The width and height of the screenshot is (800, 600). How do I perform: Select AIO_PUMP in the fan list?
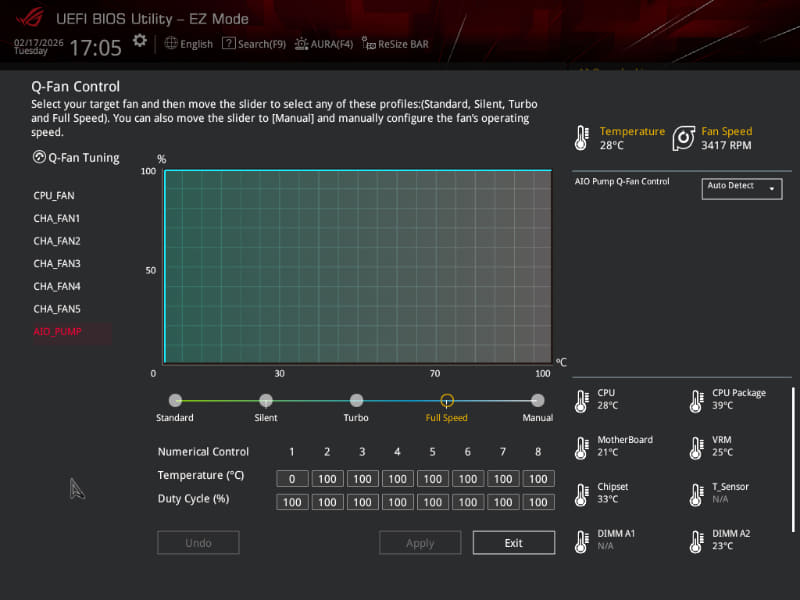71,332
